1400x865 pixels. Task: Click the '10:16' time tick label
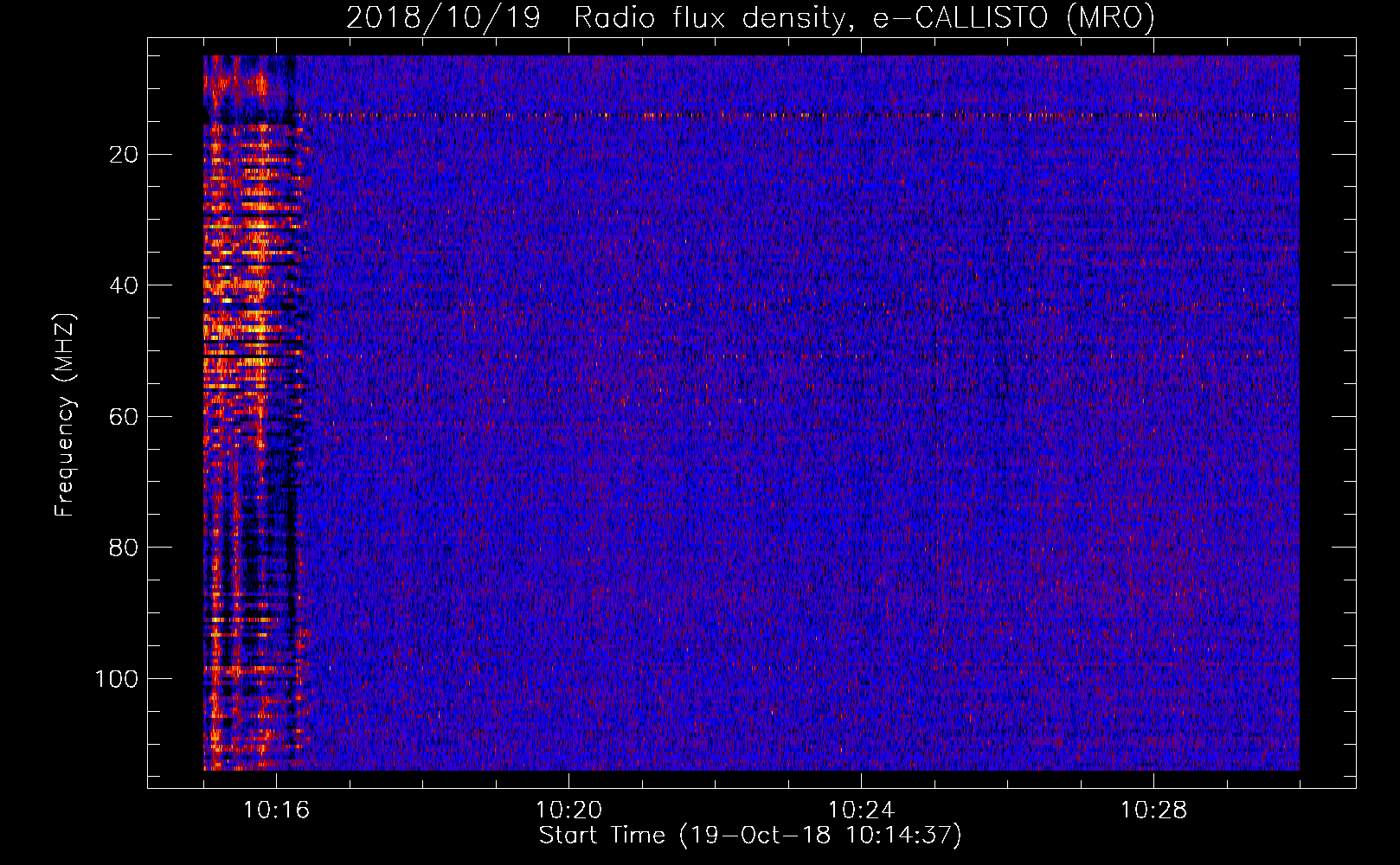click(276, 810)
